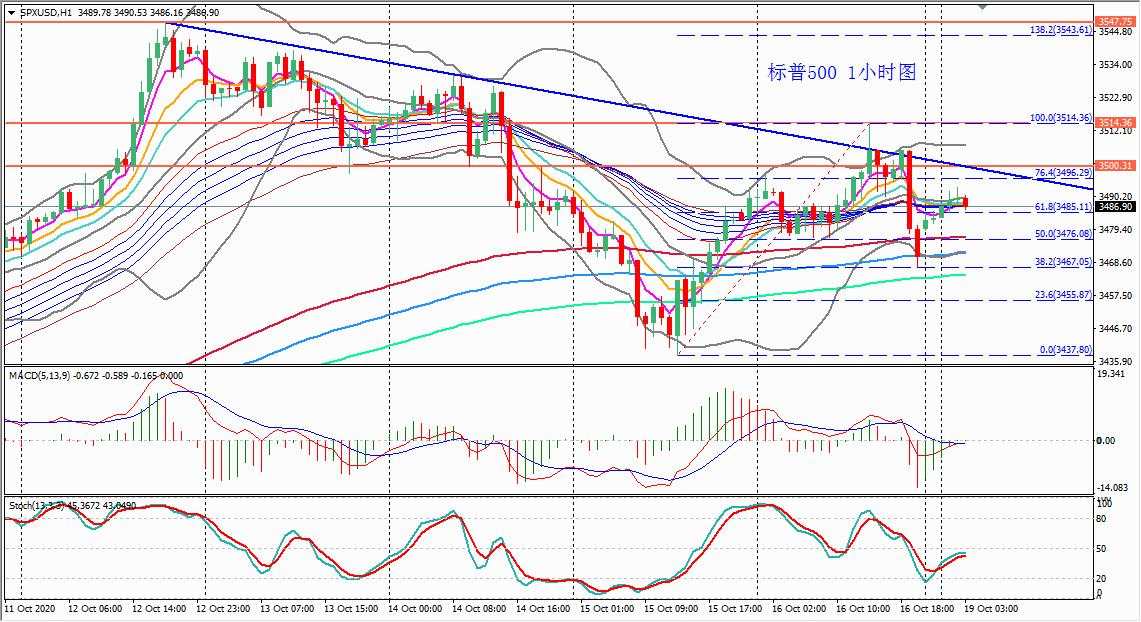Select the 38.2(3467.05) Fibonacci level label
Viewport: 1141px width, 622px height.
pyautogui.click(x=1063, y=261)
